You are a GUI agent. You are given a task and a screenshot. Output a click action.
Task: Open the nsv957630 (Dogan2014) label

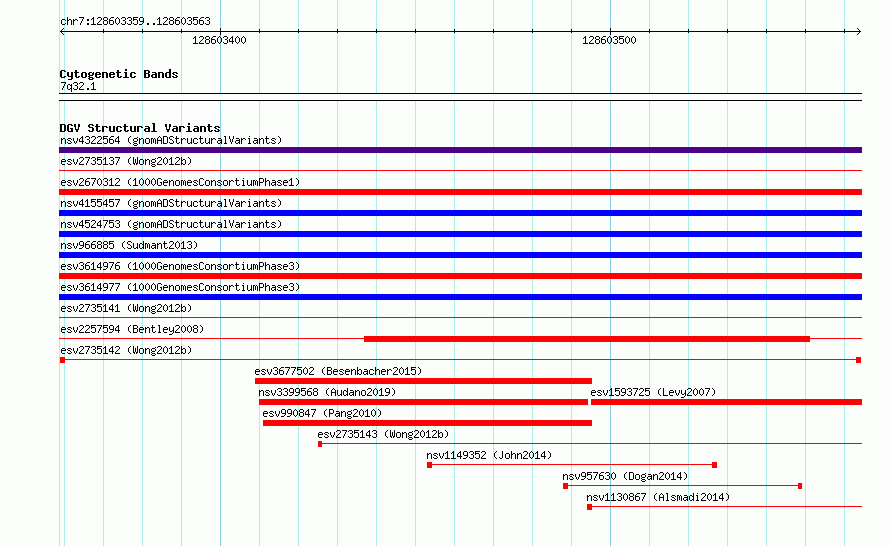pyautogui.click(x=625, y=476)
